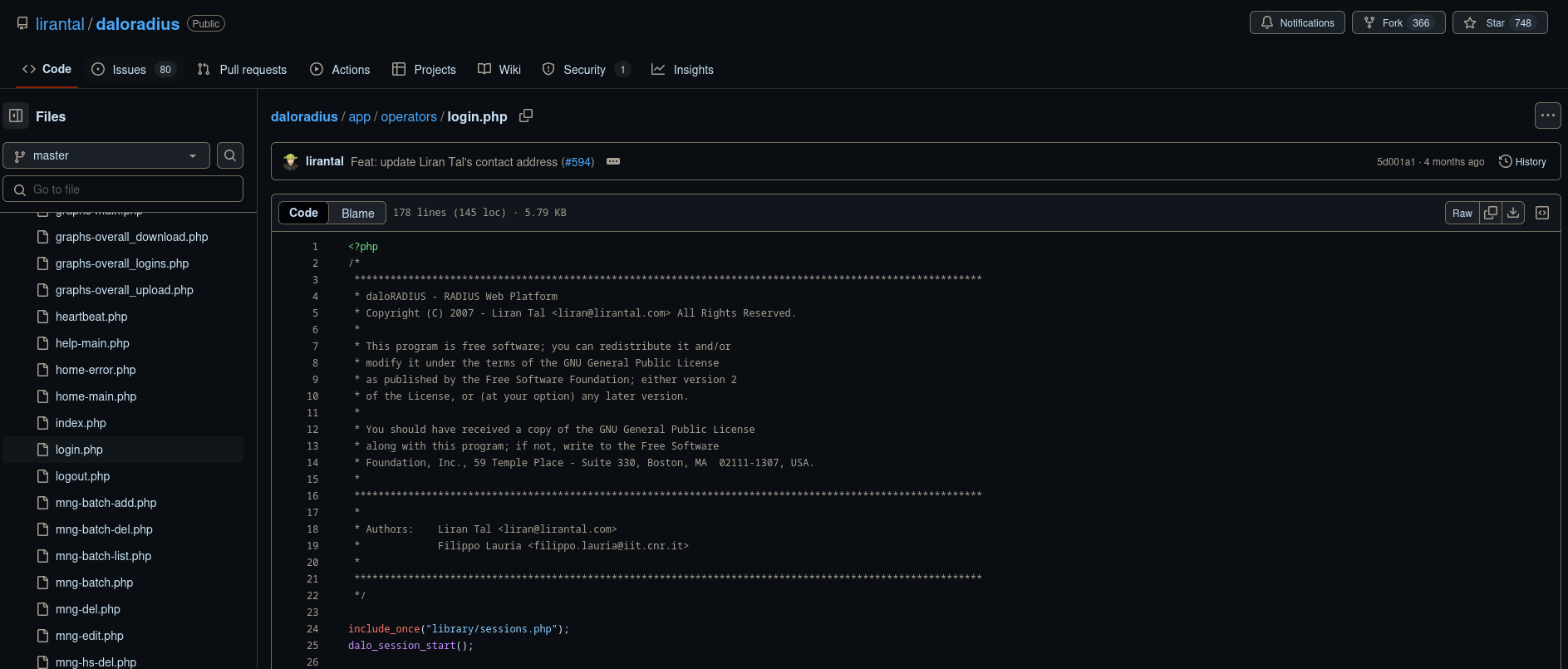Viewport: 1568px width, 669px height.
Task: Open the symbols panel icon
Action: coord(1542,213)
